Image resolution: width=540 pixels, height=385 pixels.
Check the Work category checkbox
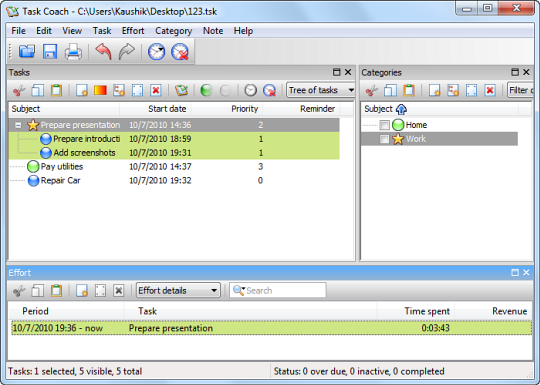(x=384, y=139)
